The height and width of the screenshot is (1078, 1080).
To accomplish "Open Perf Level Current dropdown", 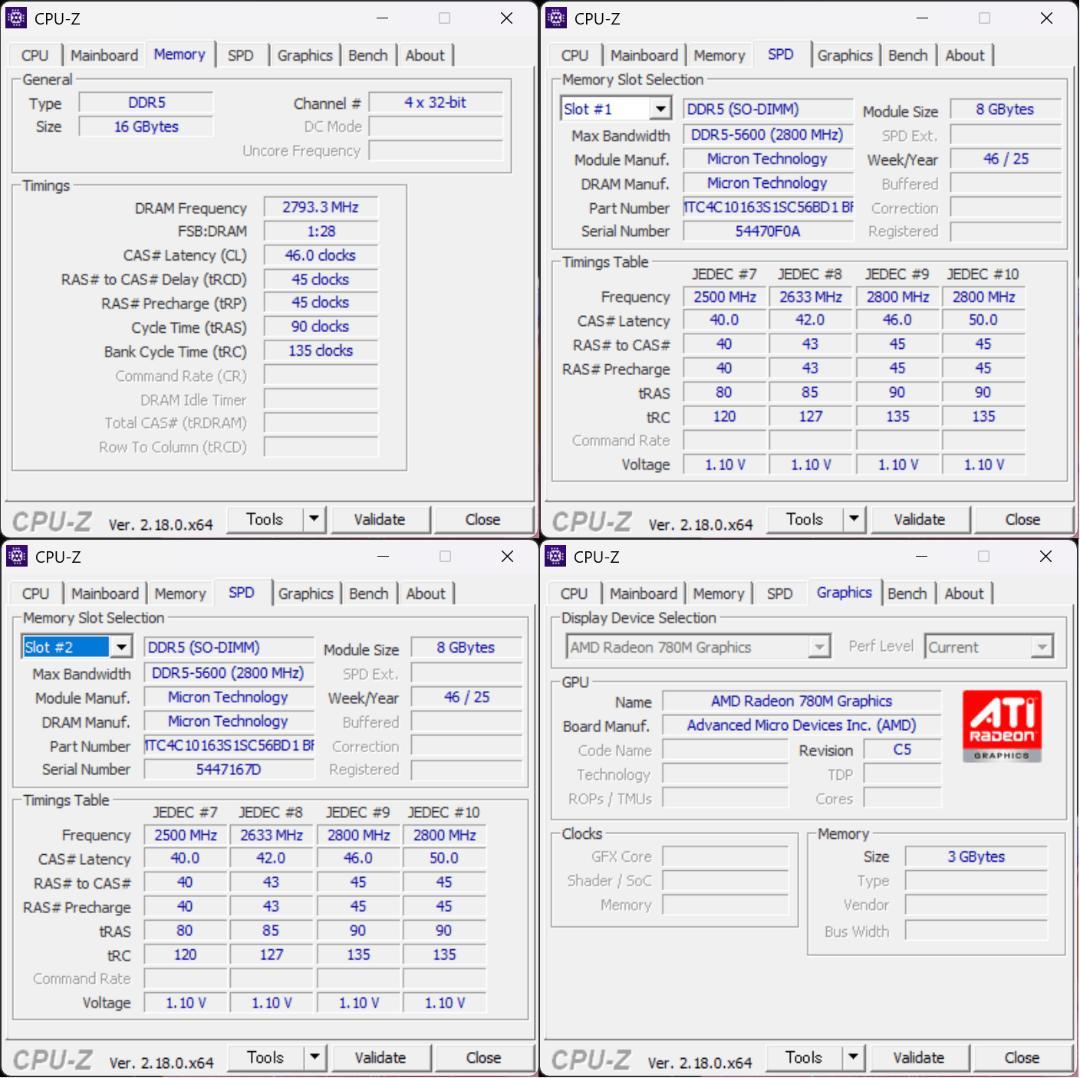I will tap(1042, 647).
